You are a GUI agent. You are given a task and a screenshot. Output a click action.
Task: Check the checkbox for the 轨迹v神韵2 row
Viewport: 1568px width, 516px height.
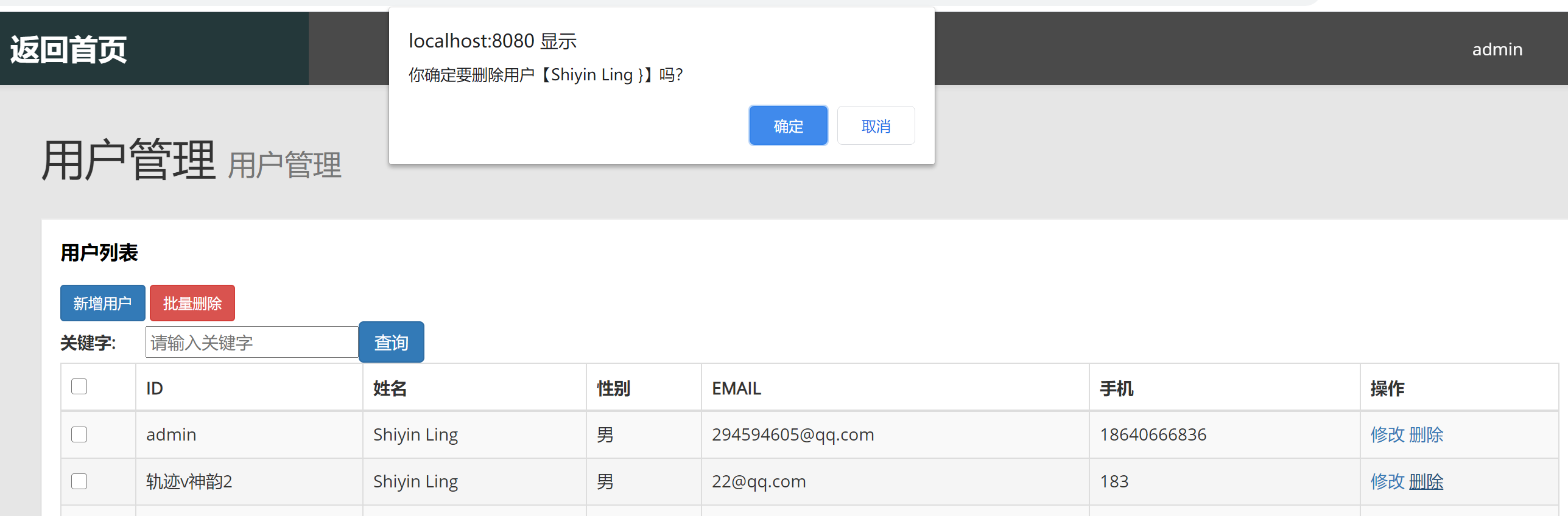point(79,481)
